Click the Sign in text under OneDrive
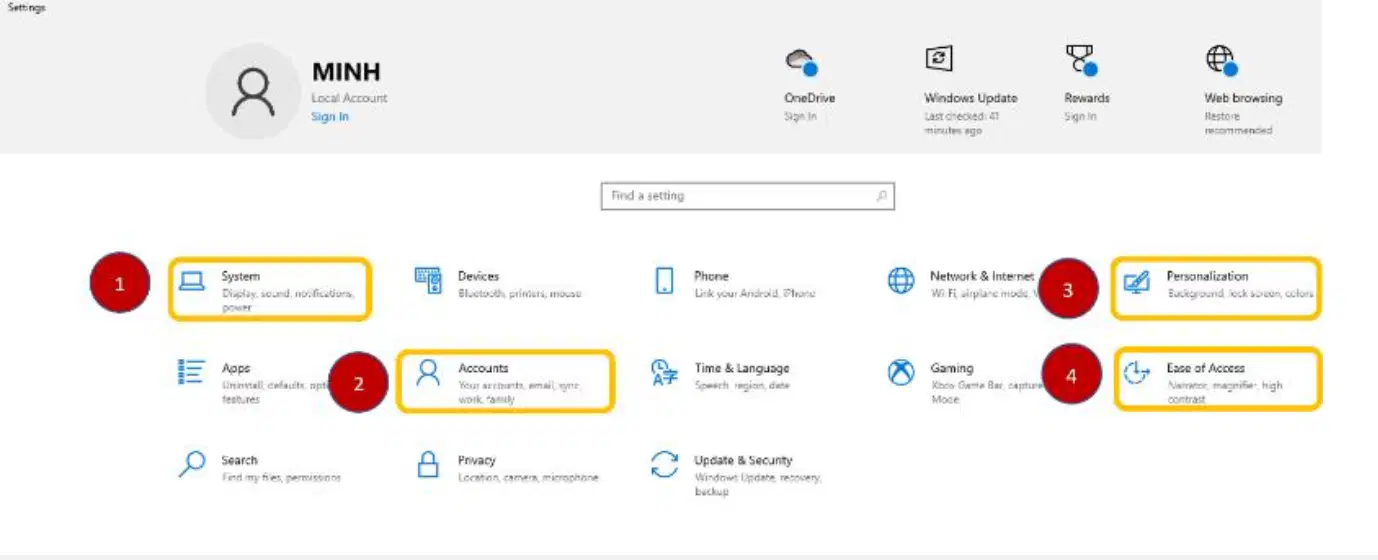The height and width of the screenshot is (560, 1378). (x=800, y=116)
